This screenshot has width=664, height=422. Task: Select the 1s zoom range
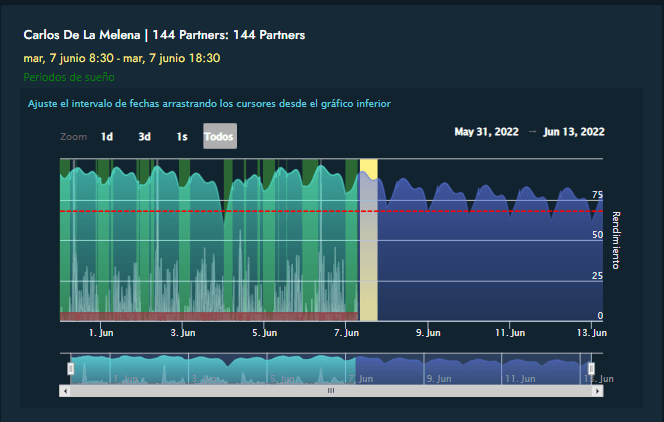(182, 136)
